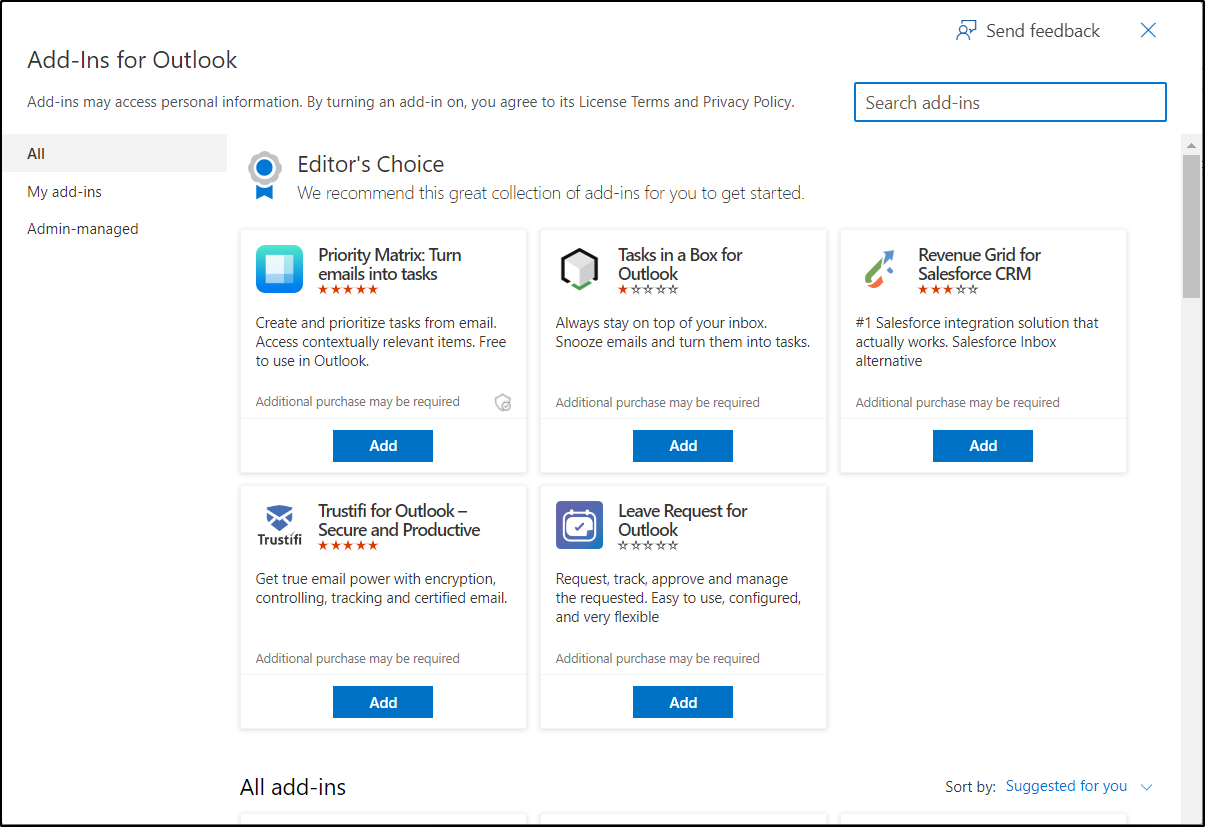Viewport: 1205px width, 827px height.
Task: Add Priority Matrix add-in
Action: point(383,446)
